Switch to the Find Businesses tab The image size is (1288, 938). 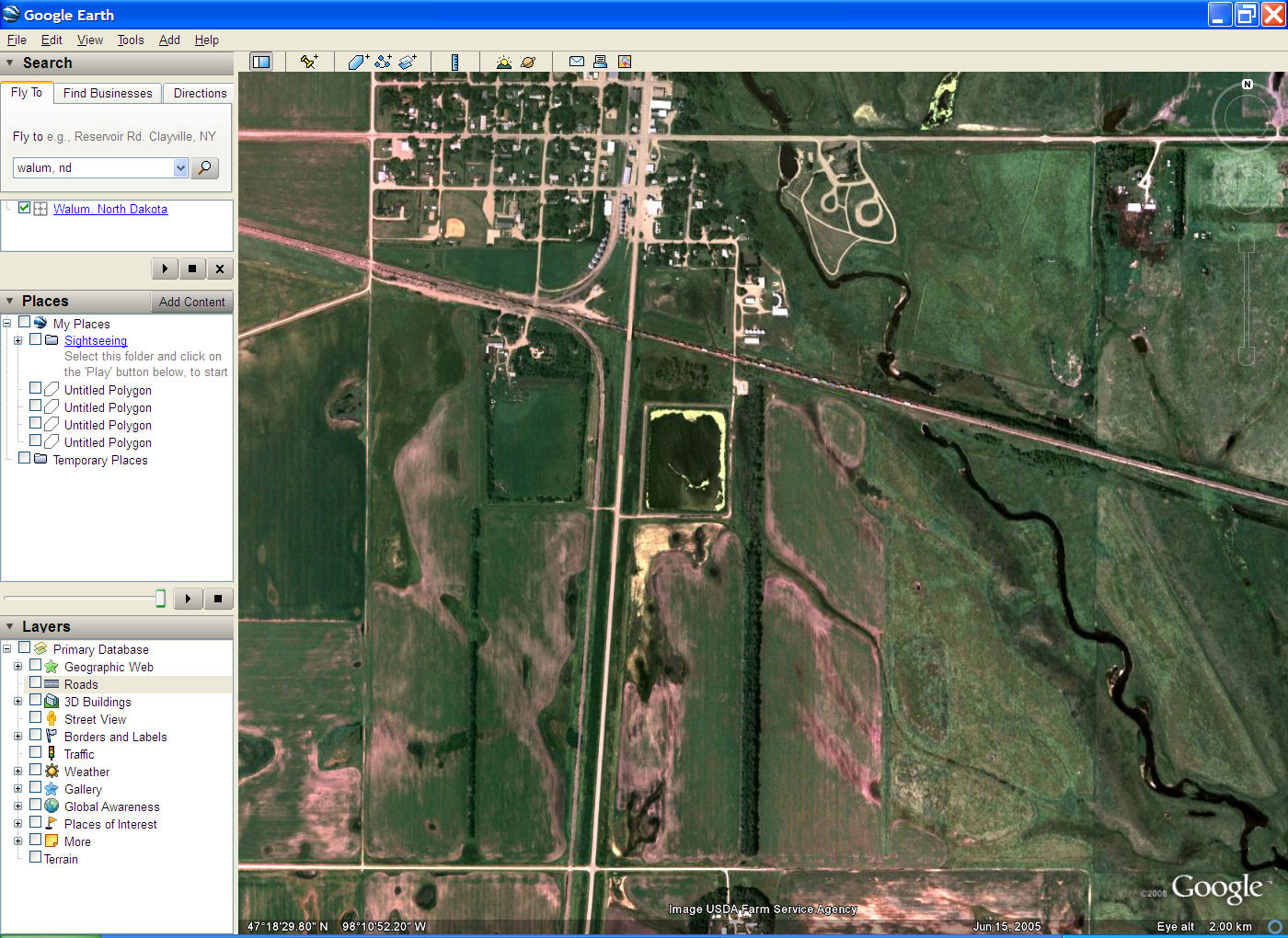[108, 93]
